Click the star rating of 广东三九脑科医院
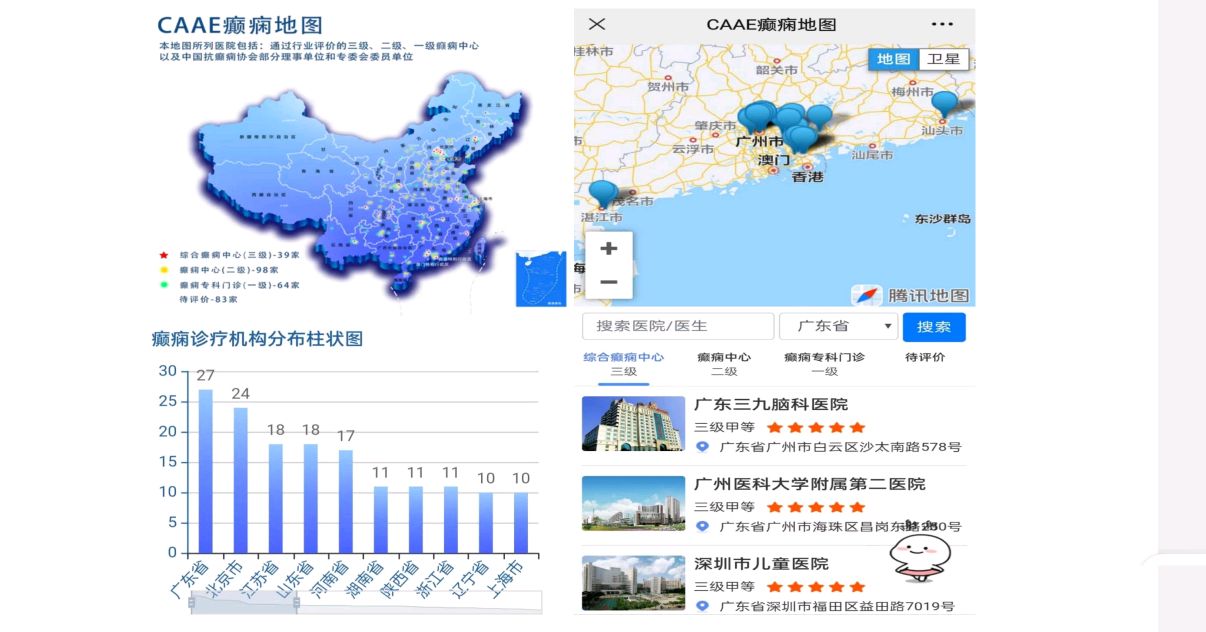This screenshot has height=632, width=1206. pyautogui.click(x=816, y=427)
